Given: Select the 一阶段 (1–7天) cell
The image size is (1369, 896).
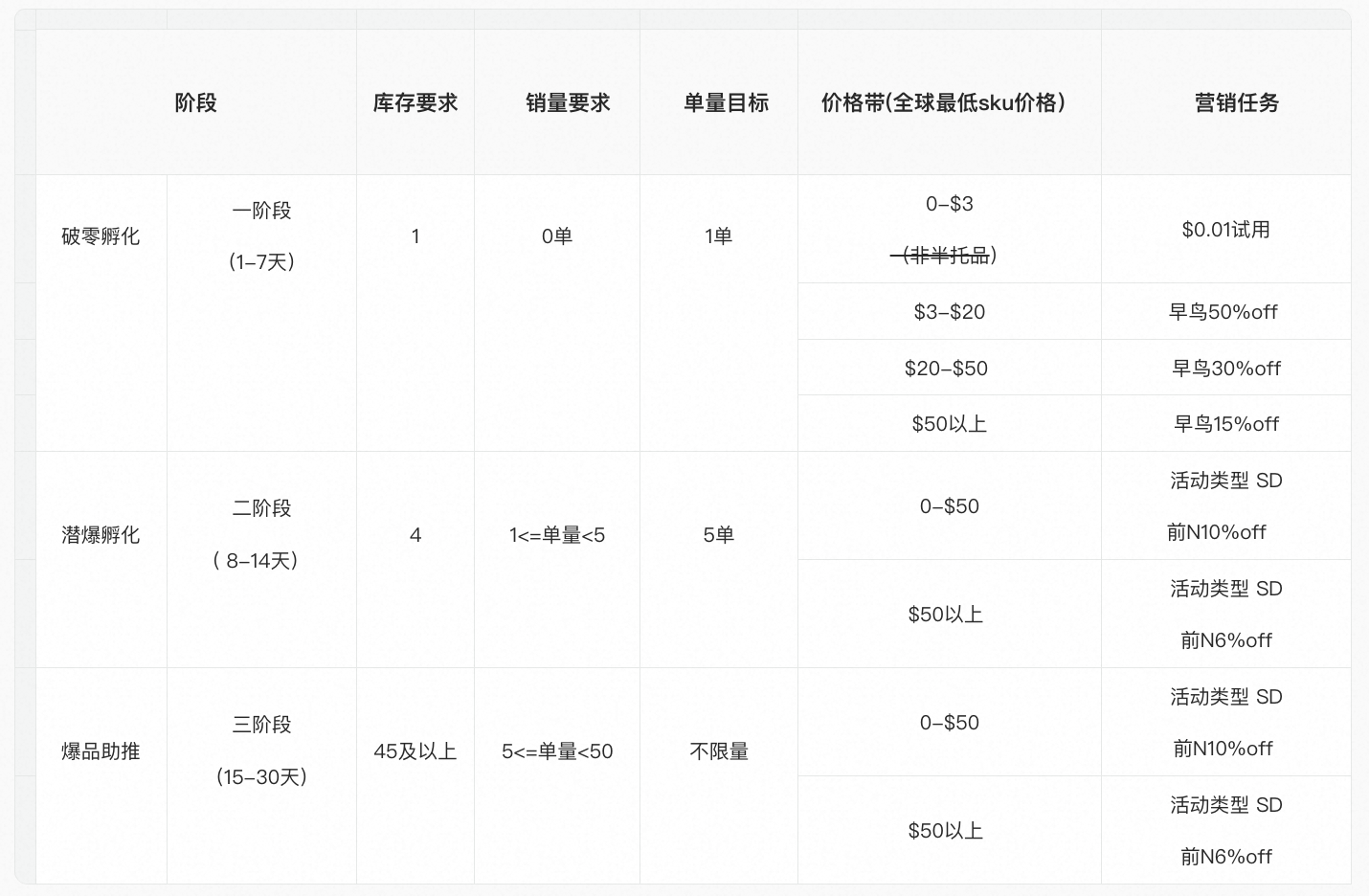Looking at the screenshot, I should tap(261, 235).
